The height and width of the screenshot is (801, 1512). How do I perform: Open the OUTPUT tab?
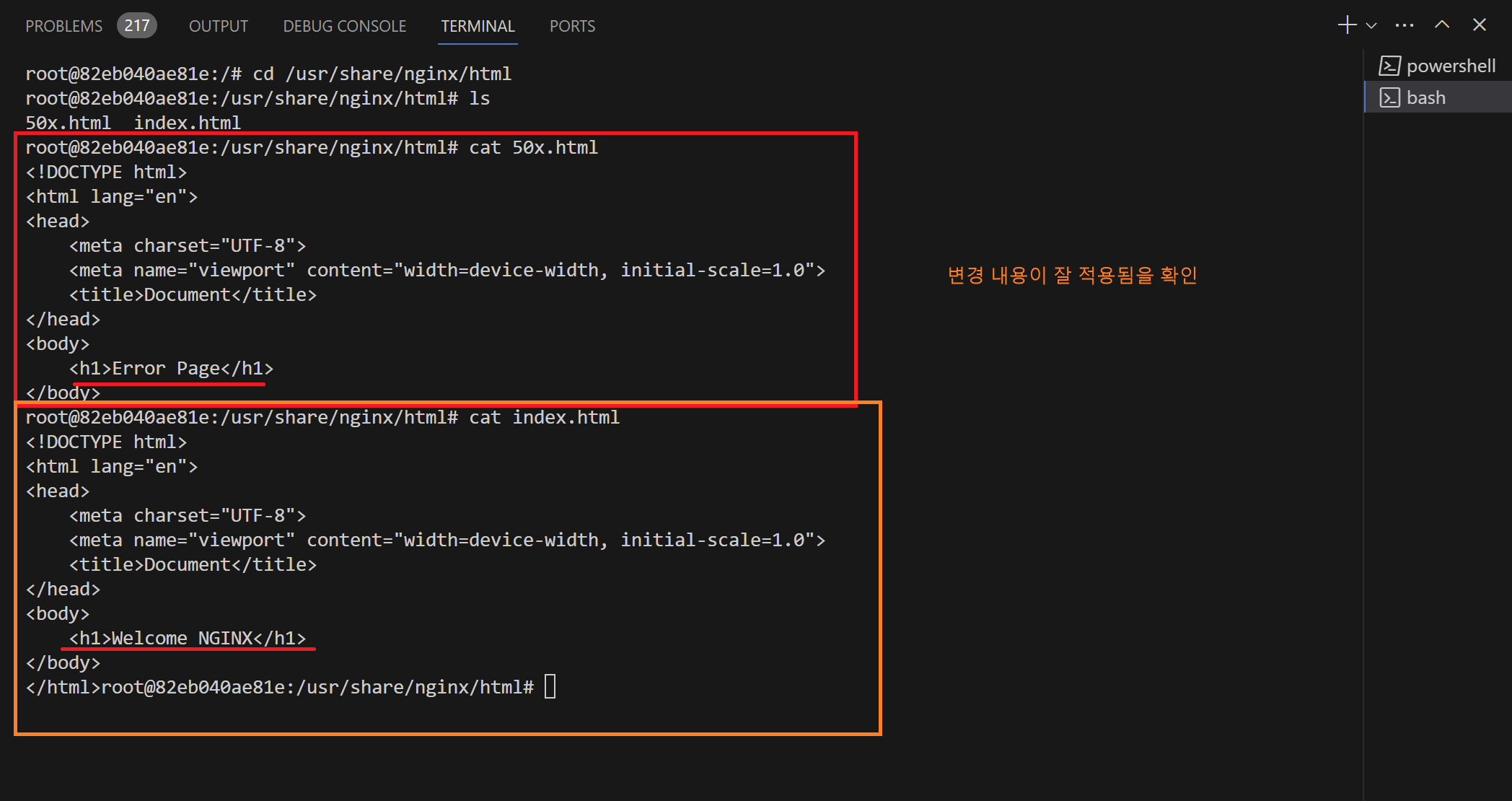click(x=218, y=26)
